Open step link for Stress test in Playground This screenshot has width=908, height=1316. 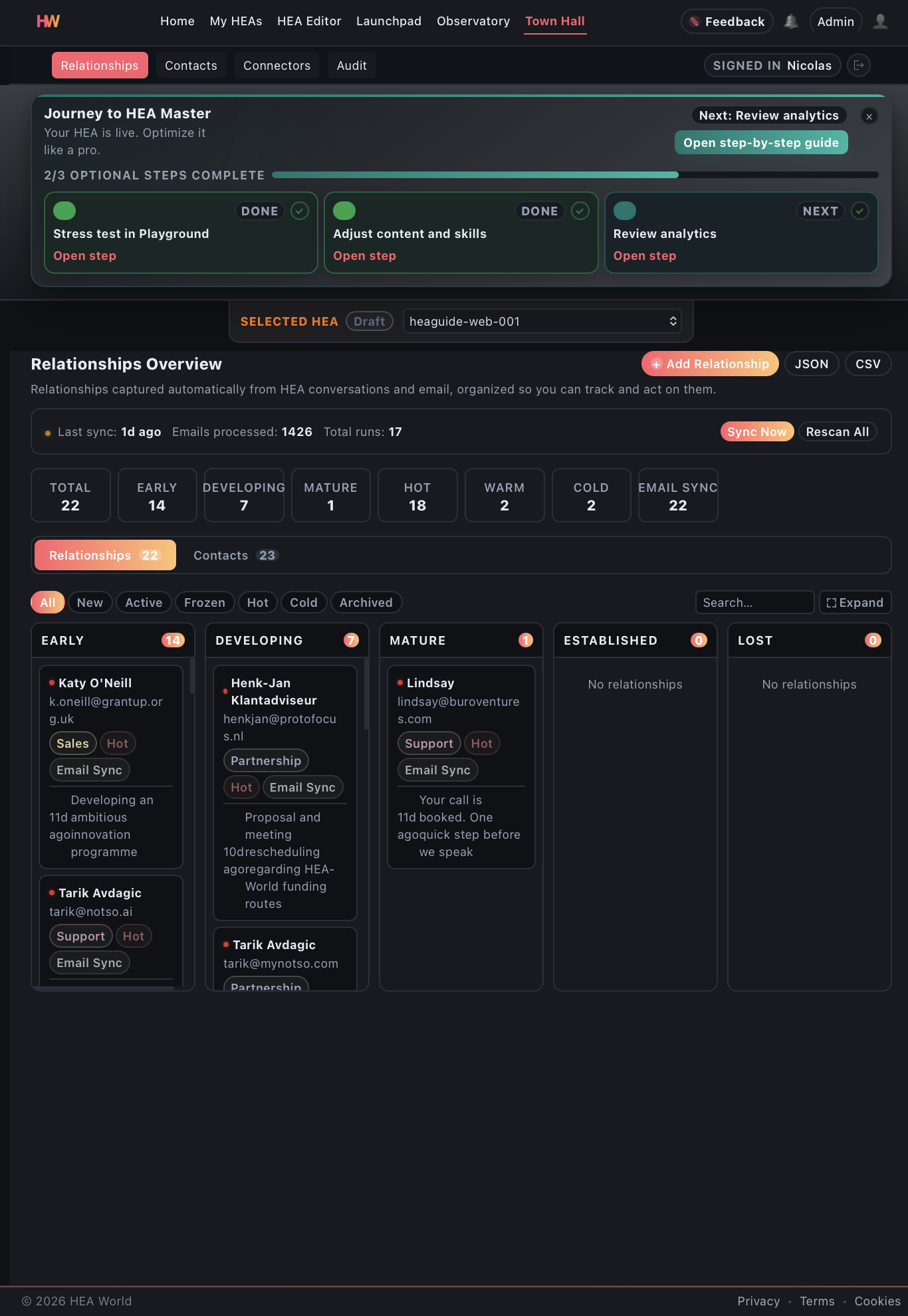[x=84, y=256]
